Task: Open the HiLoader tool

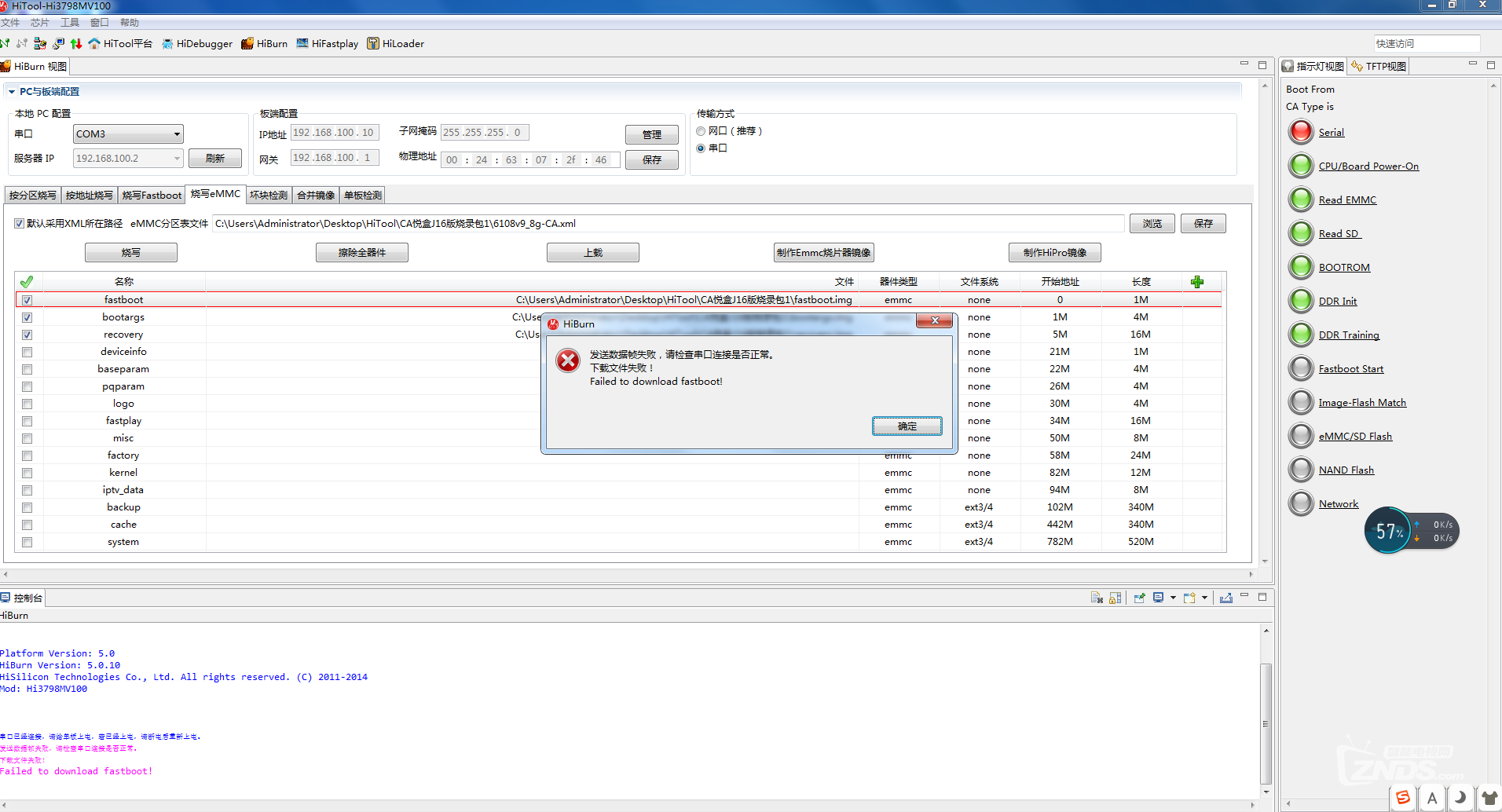Action: click(396, 43)
